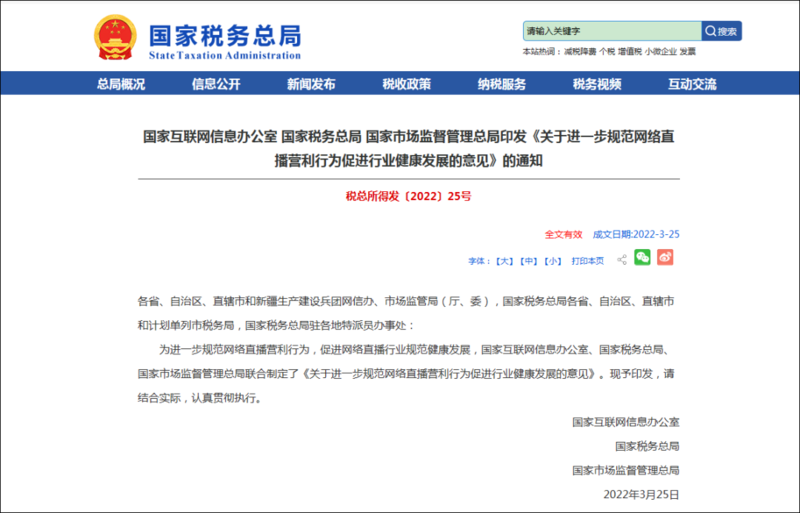Set font size to 小
The image size is (800, 513).
click(553, 261)
